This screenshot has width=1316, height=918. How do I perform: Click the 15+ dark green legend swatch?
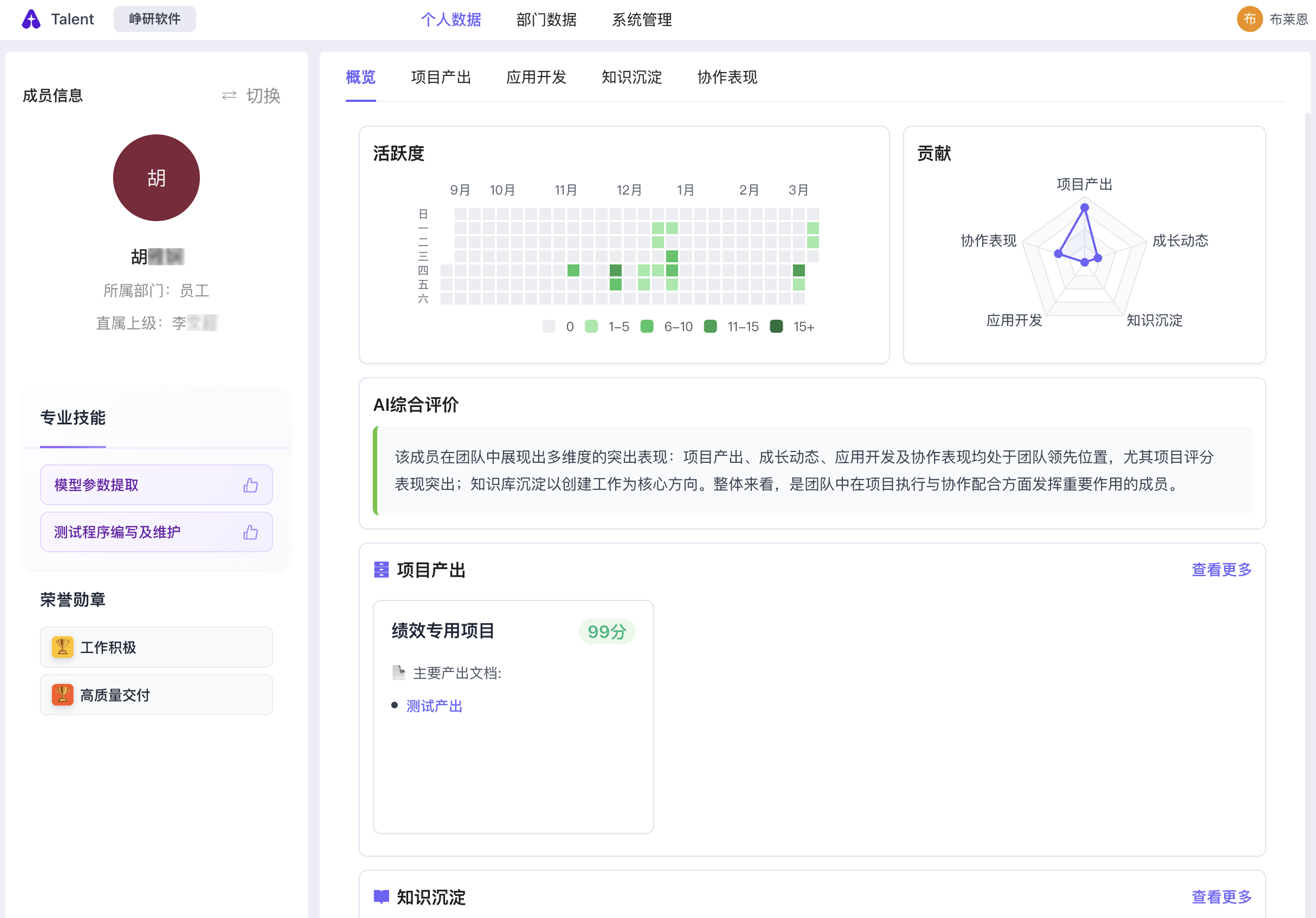(776, 327)
